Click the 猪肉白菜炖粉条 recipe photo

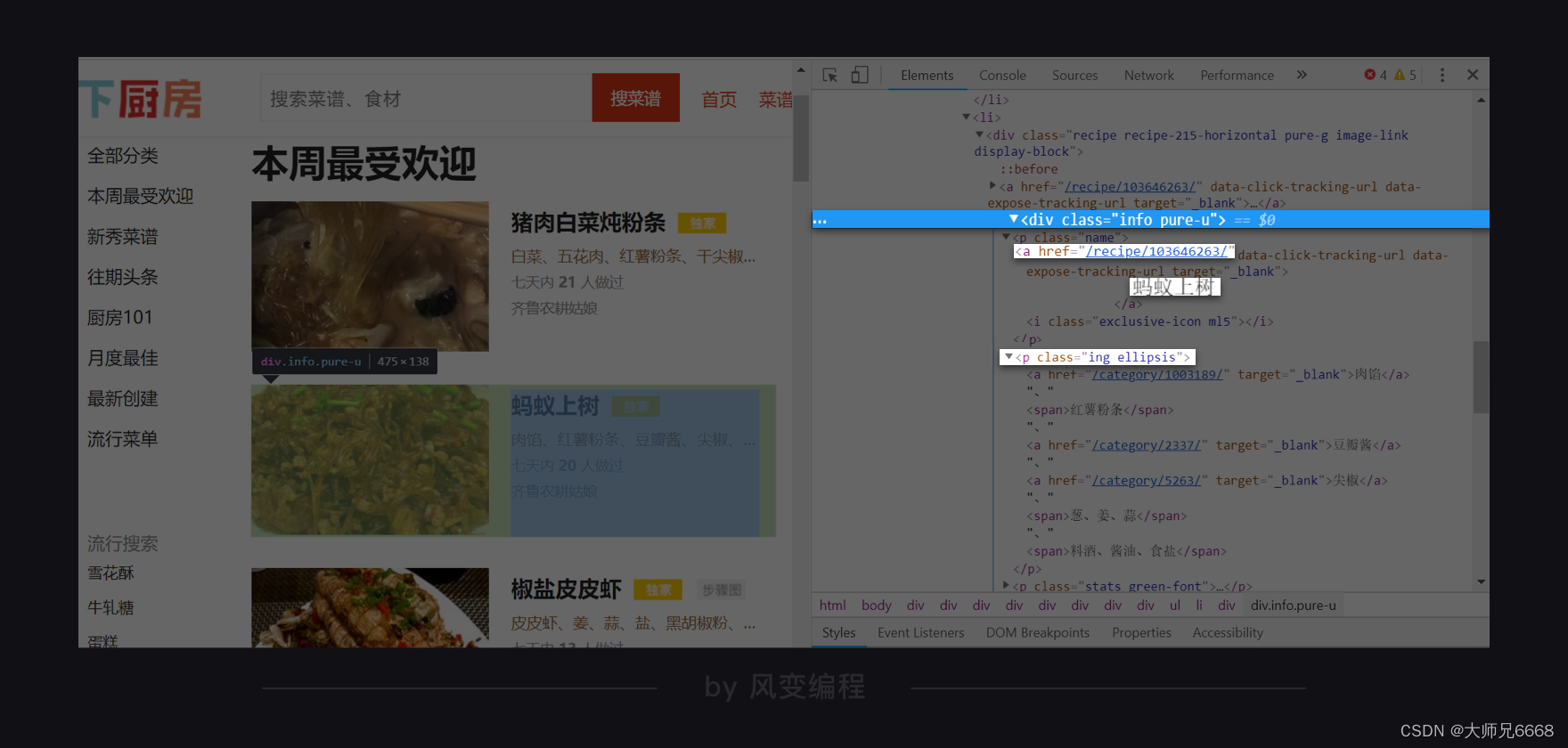(x=370, y=276)
